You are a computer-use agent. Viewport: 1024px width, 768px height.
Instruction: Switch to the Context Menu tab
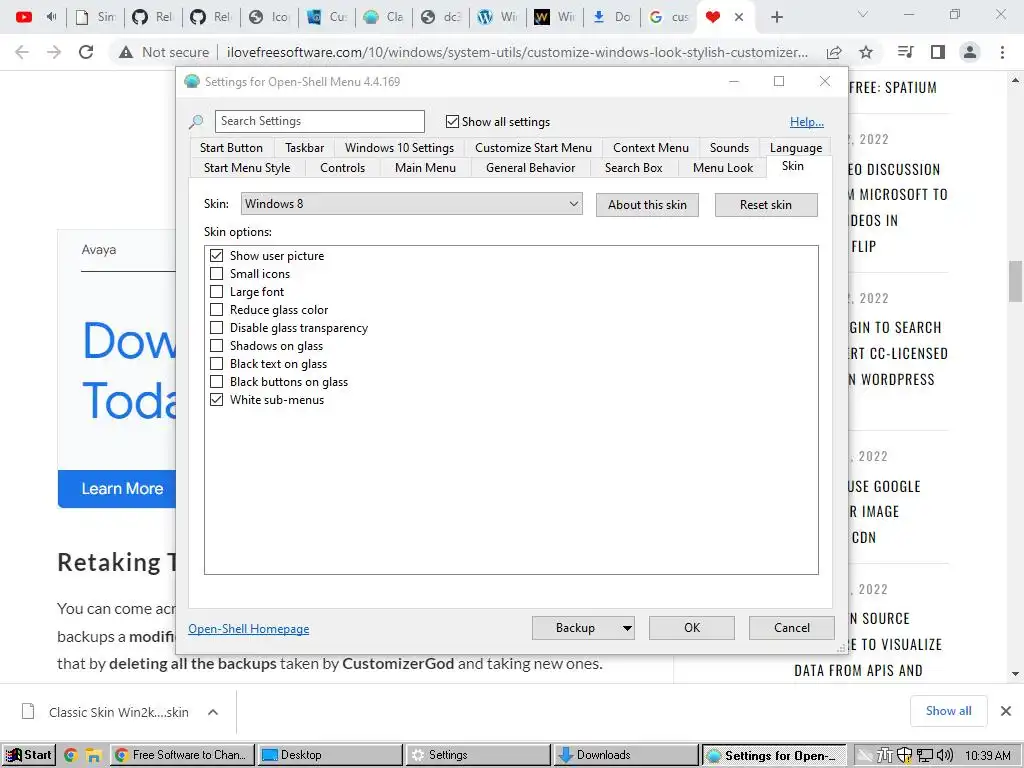[650, 148]
